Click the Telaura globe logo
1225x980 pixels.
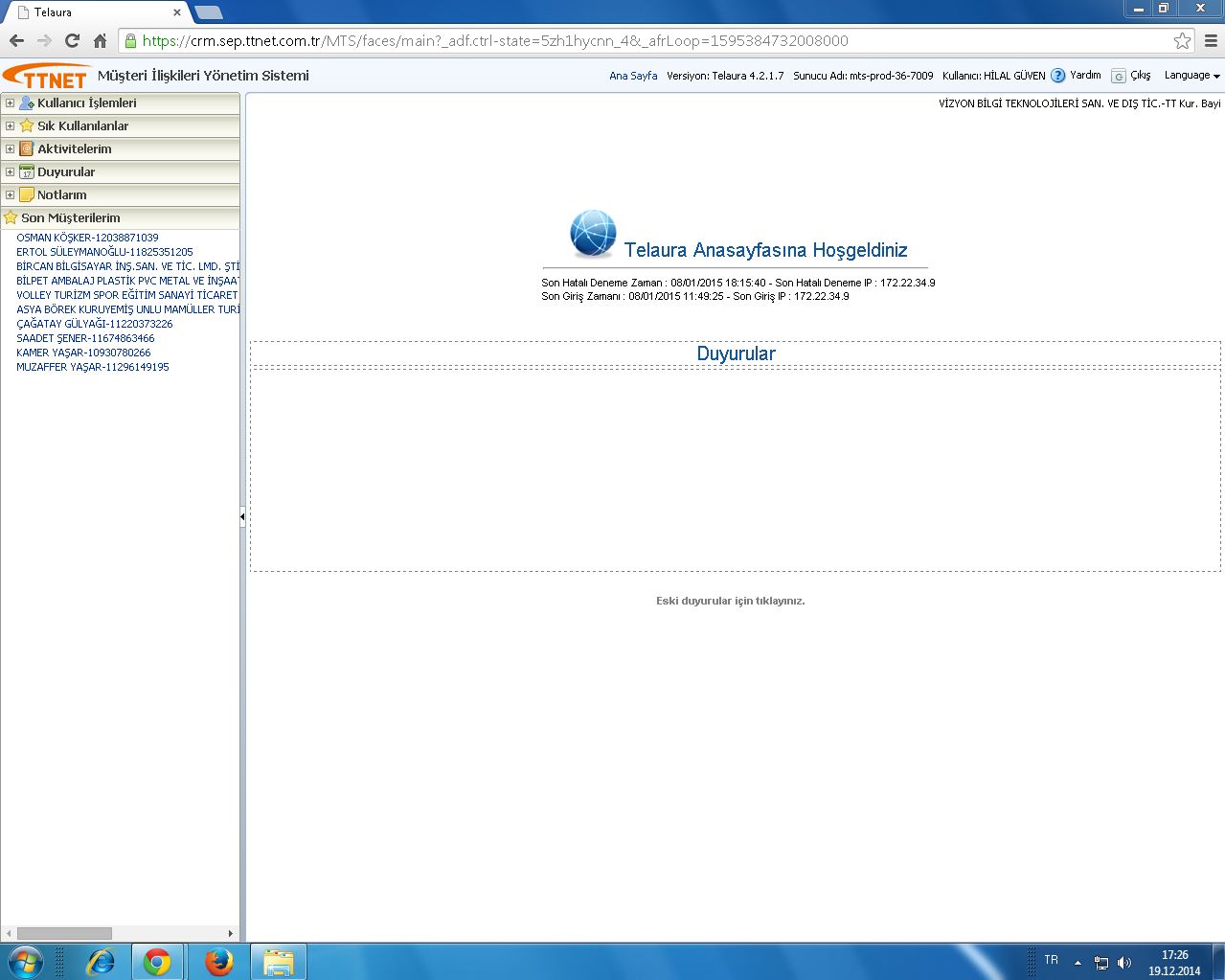593,234
